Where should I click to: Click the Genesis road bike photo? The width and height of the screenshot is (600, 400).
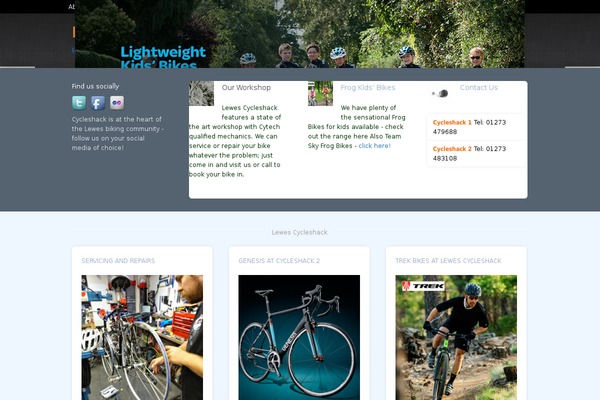click(x=299, y=338)
